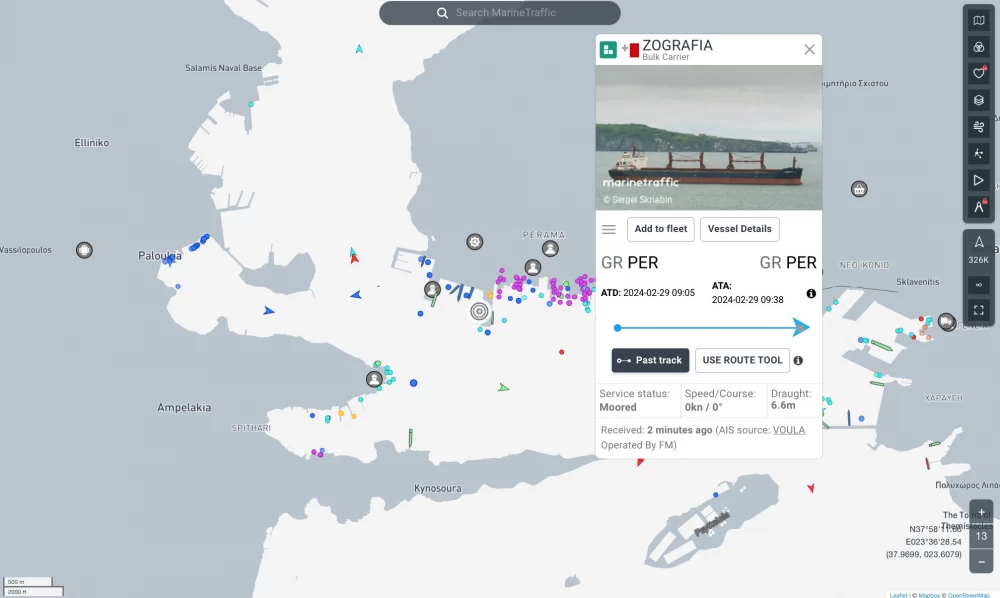Open My Fleets via the heart icon
Screen dimensions: 1000x598
978,73
